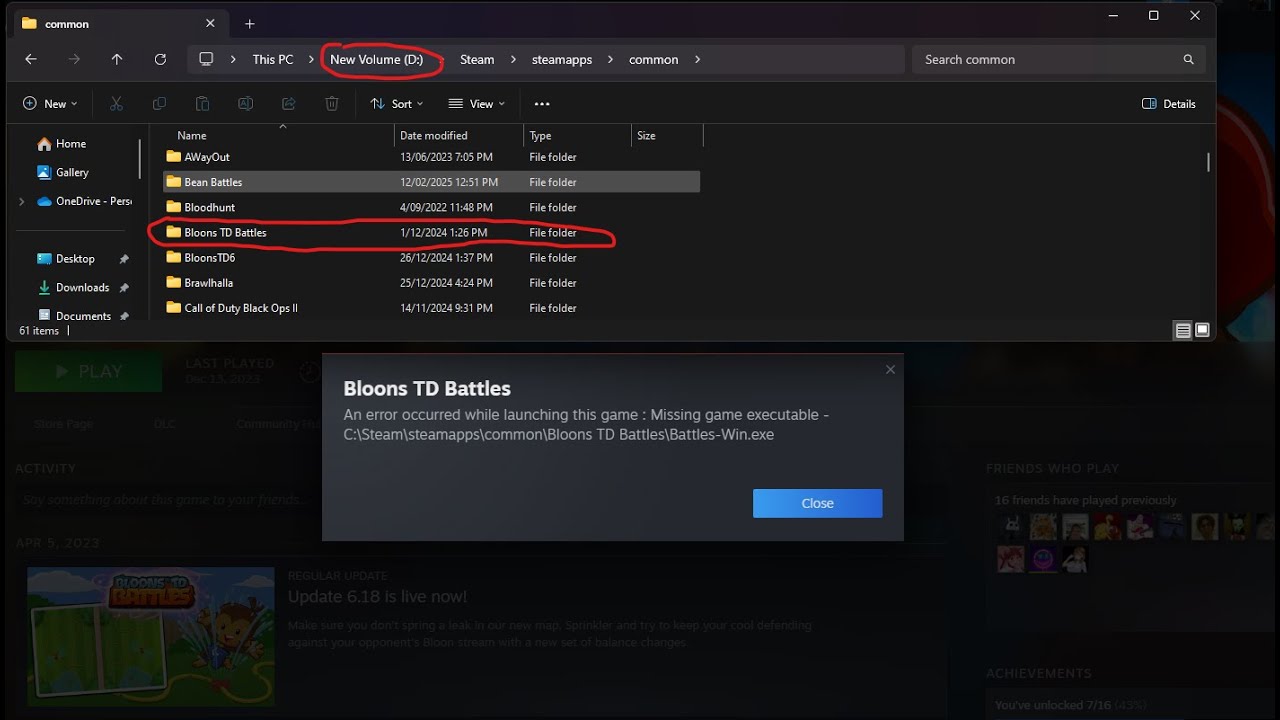Select the Bean Battles folder

[x=431, y=182]
